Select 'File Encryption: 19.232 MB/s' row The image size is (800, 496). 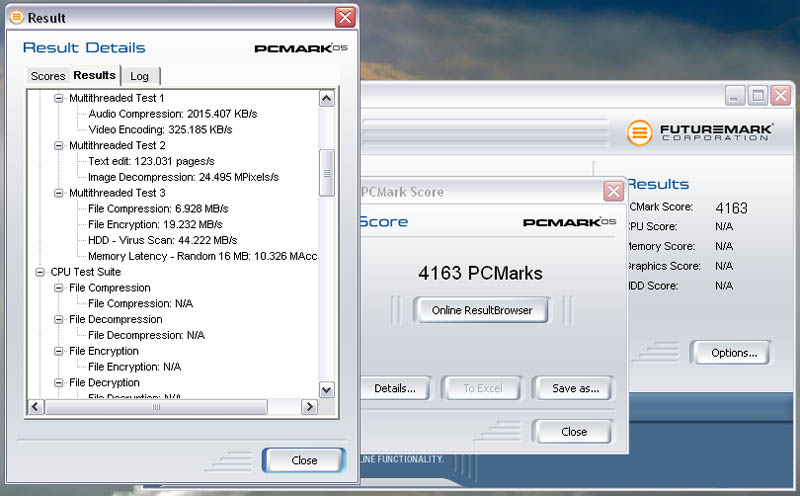click(155, 225)
